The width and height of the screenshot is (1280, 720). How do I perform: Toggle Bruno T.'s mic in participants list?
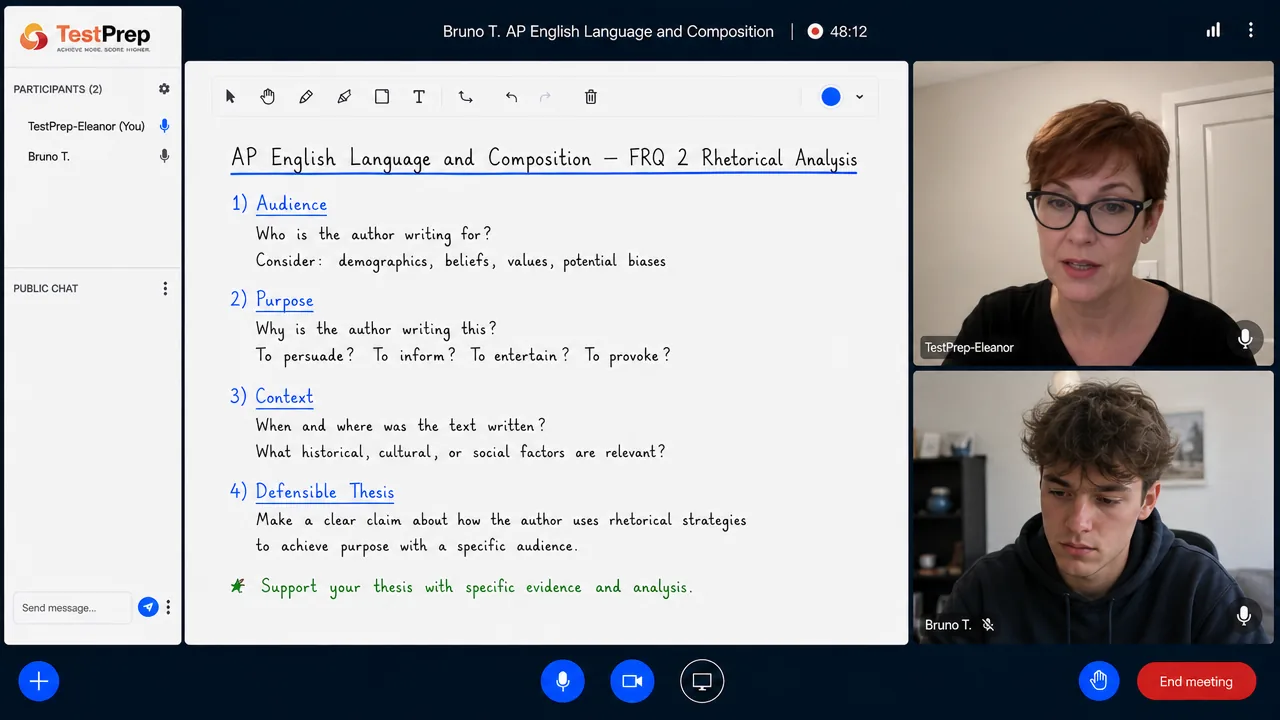(164, 156)
